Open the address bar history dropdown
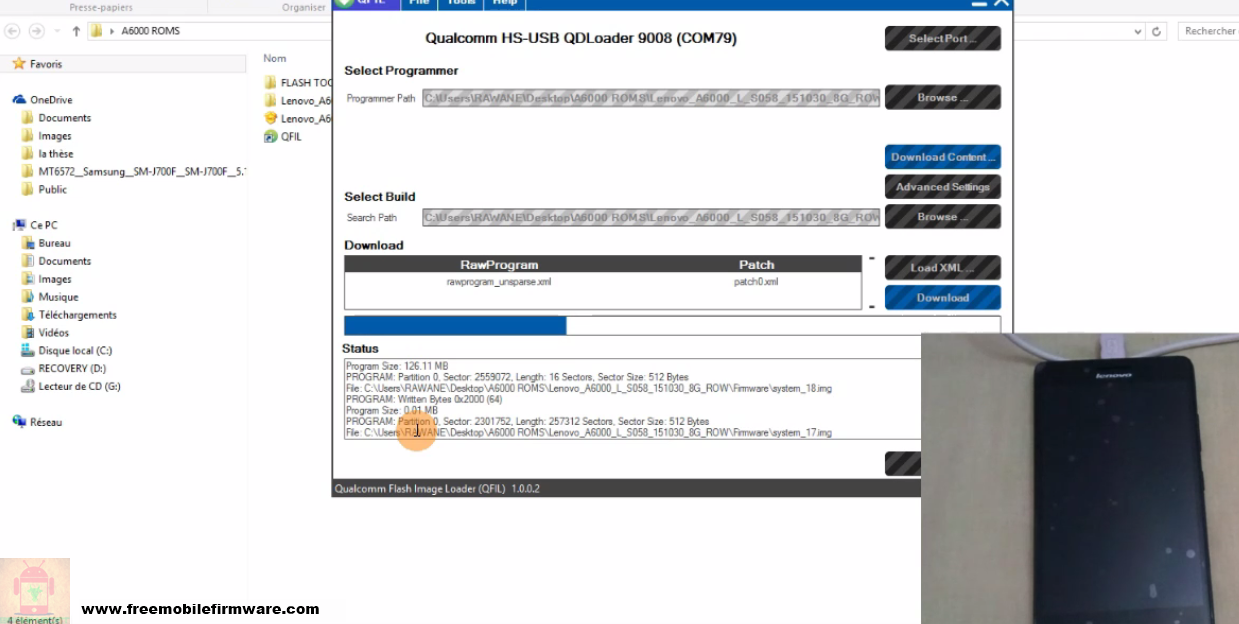The image size is (1239, 624). (x=1136, y=31)
